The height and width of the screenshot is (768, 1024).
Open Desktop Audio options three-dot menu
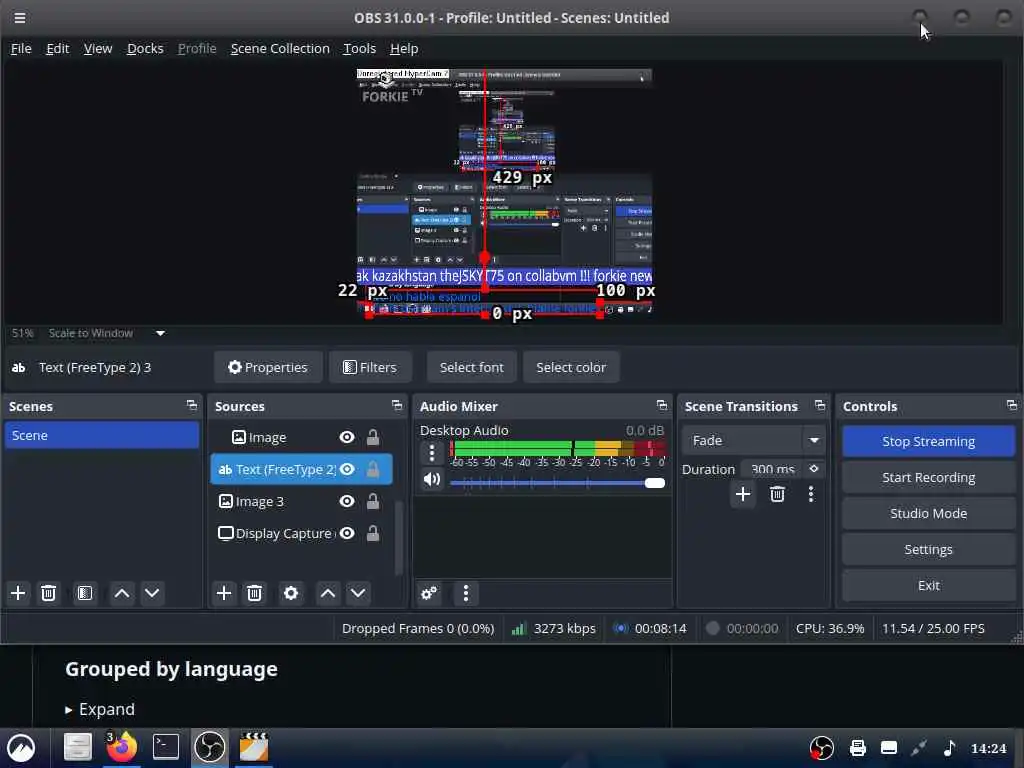click(432, 452)
